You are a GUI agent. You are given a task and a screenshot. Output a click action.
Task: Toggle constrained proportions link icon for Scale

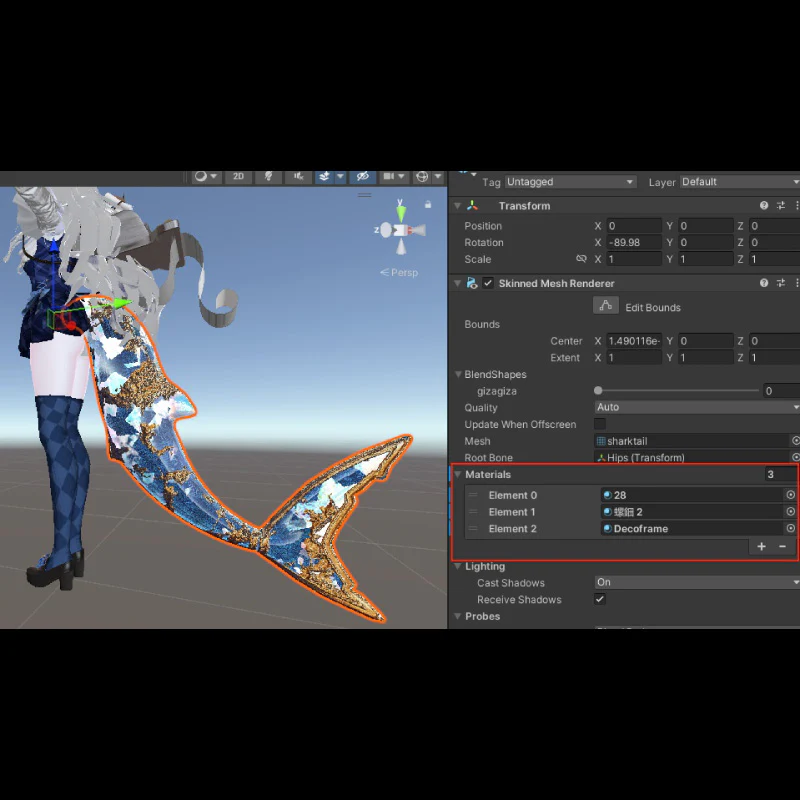click(x=581, y=259)
